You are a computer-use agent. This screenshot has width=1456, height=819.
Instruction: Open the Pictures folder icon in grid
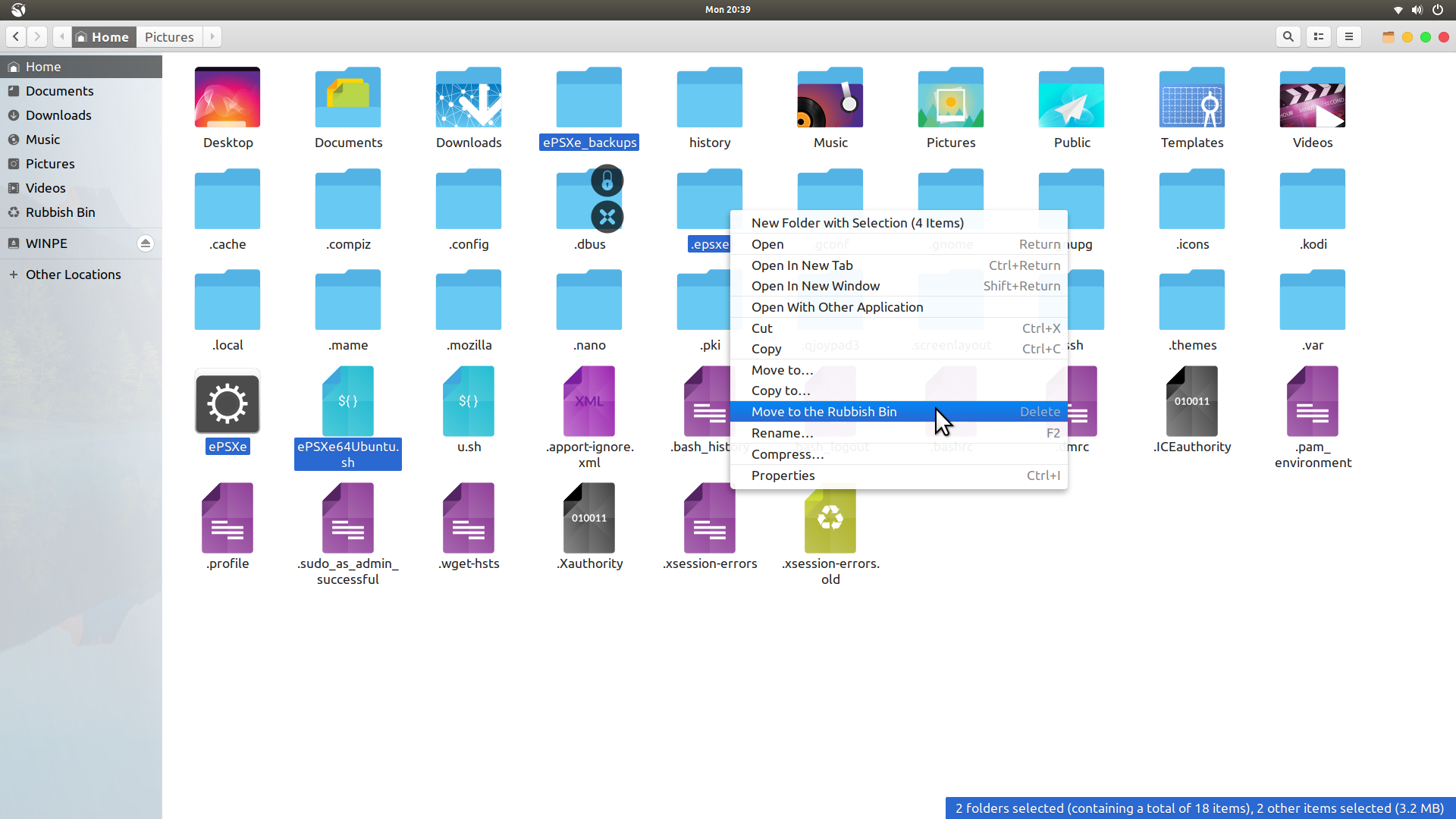click(x=951, y=97)
